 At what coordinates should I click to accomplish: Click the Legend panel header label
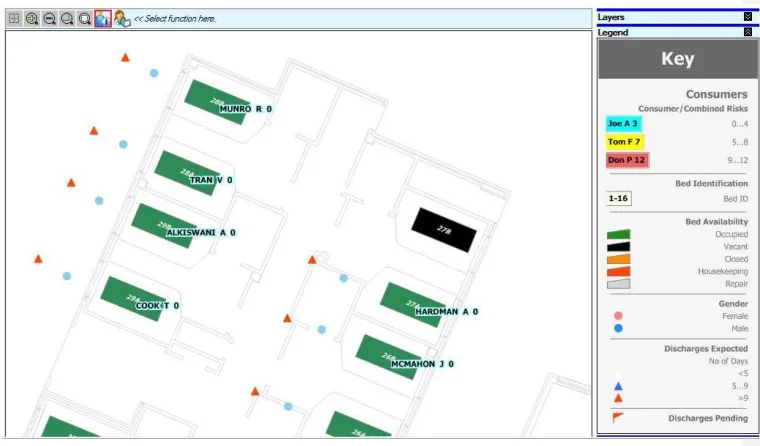click(x=613, y=32)
